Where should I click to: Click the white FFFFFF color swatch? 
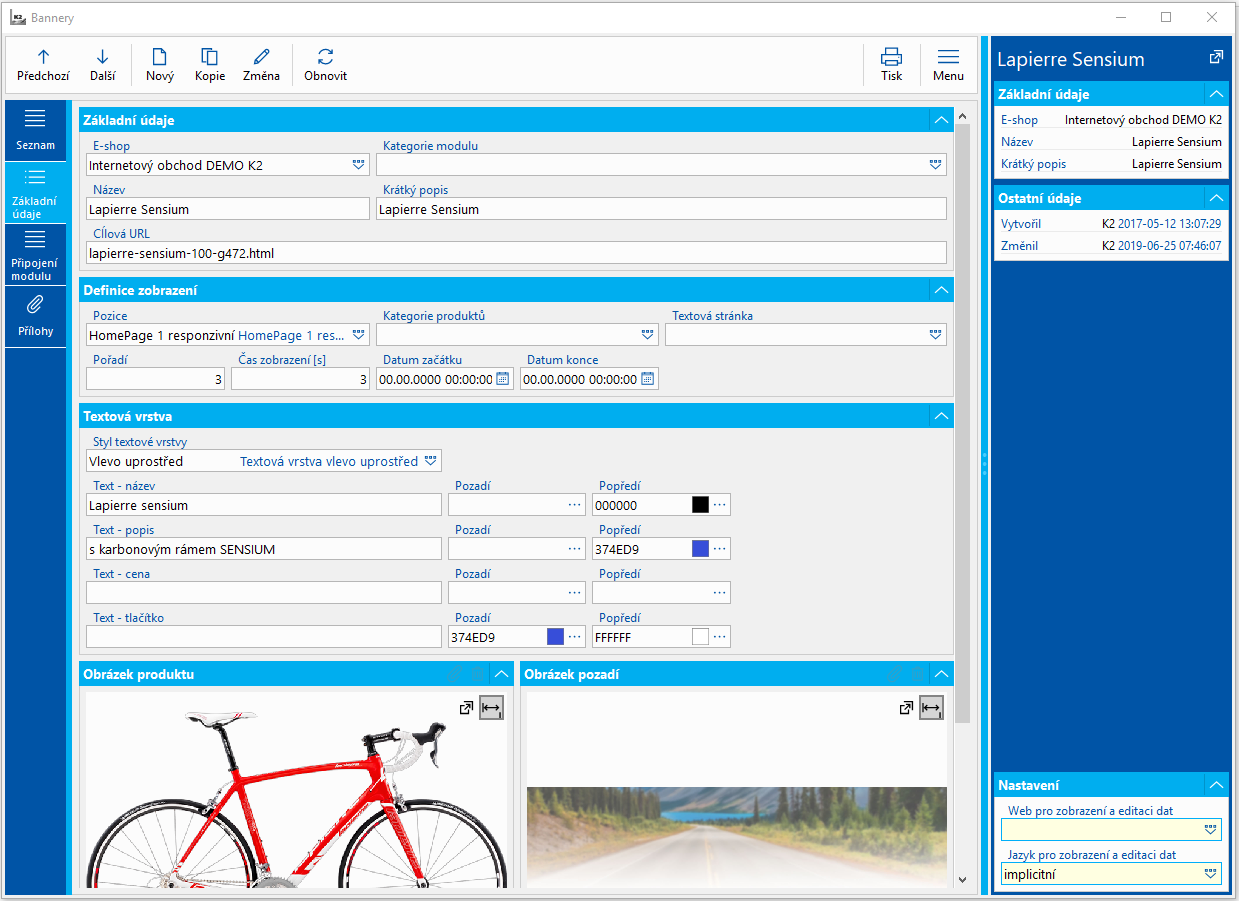coord(700,637)
